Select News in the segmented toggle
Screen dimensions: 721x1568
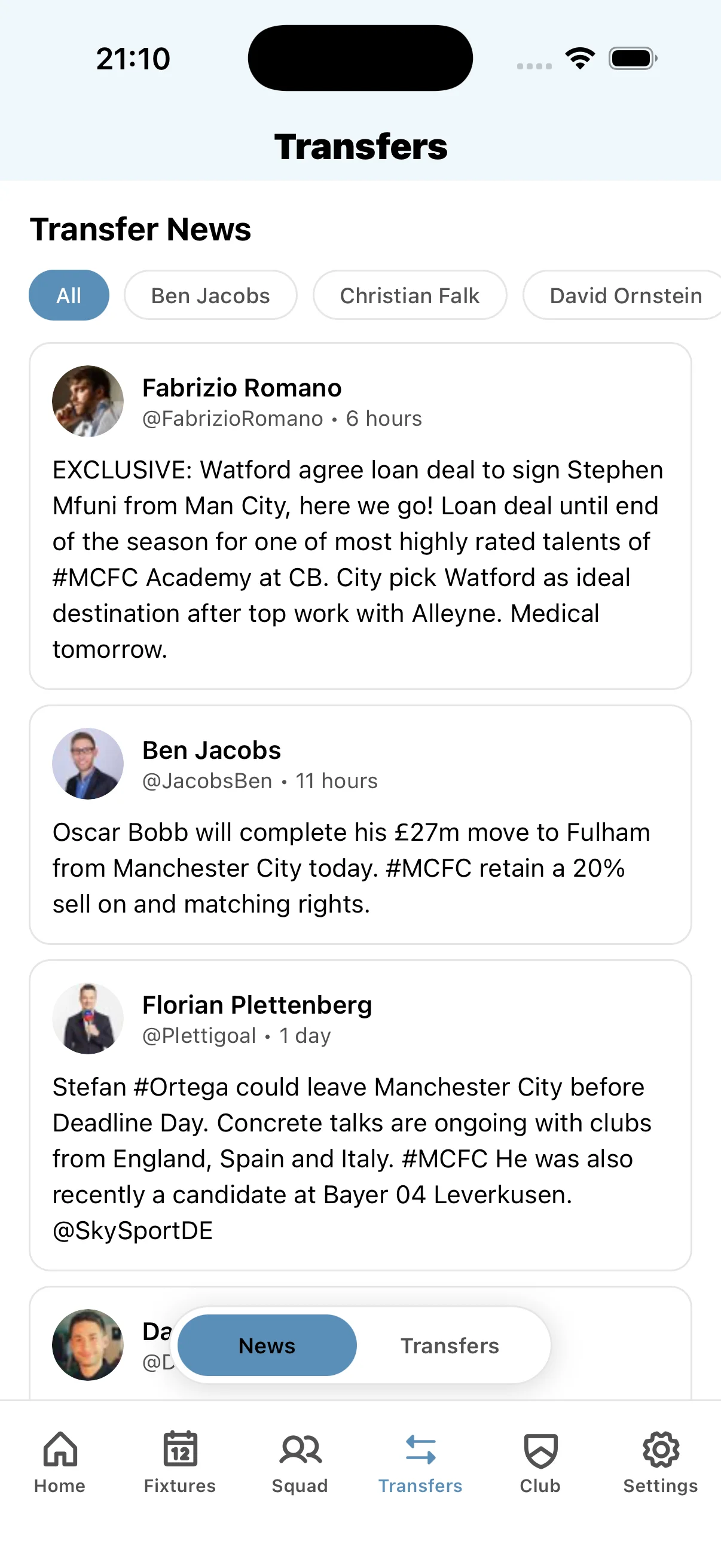point(267,1346)
